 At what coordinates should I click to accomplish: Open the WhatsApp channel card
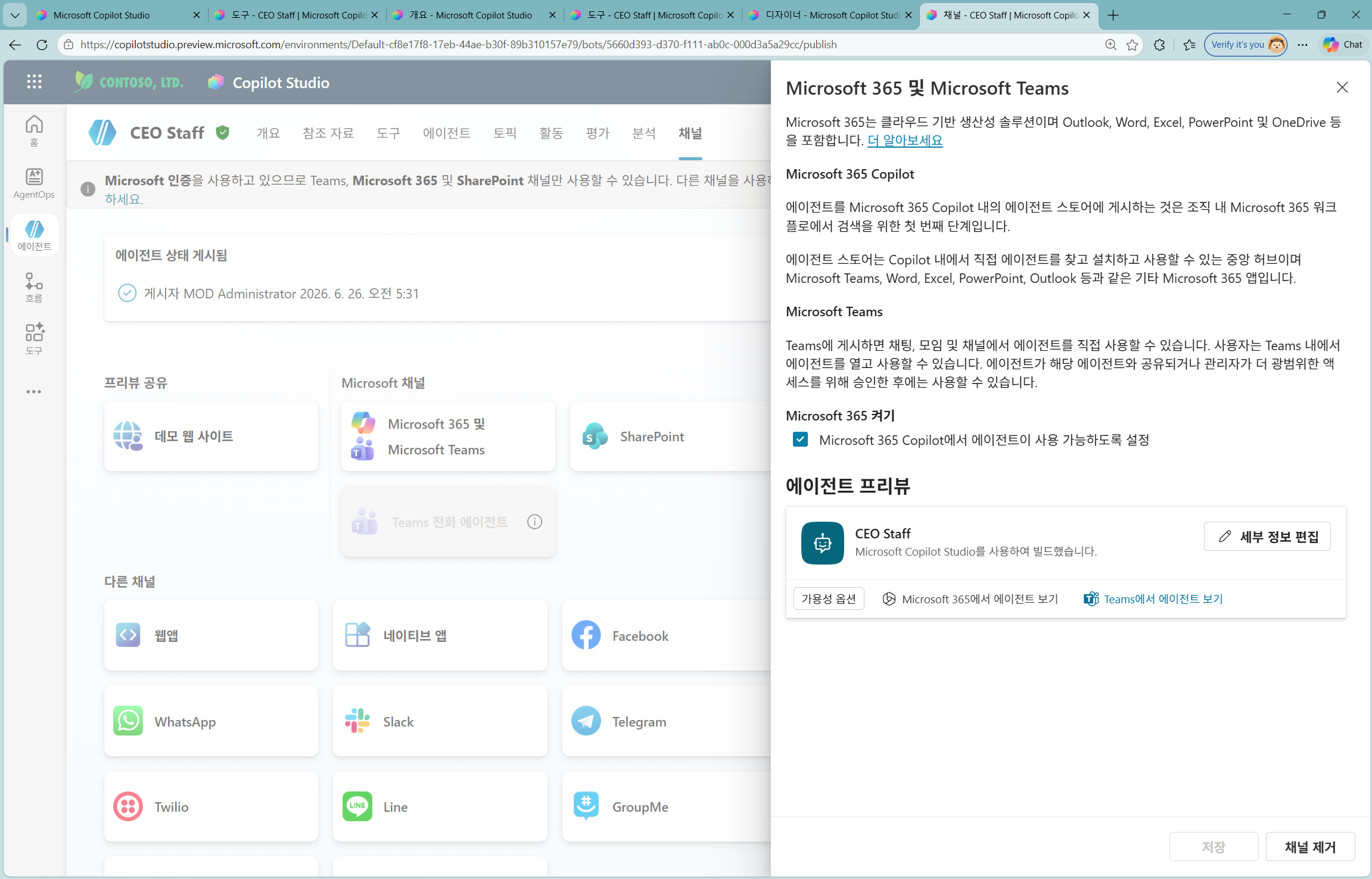211,721
